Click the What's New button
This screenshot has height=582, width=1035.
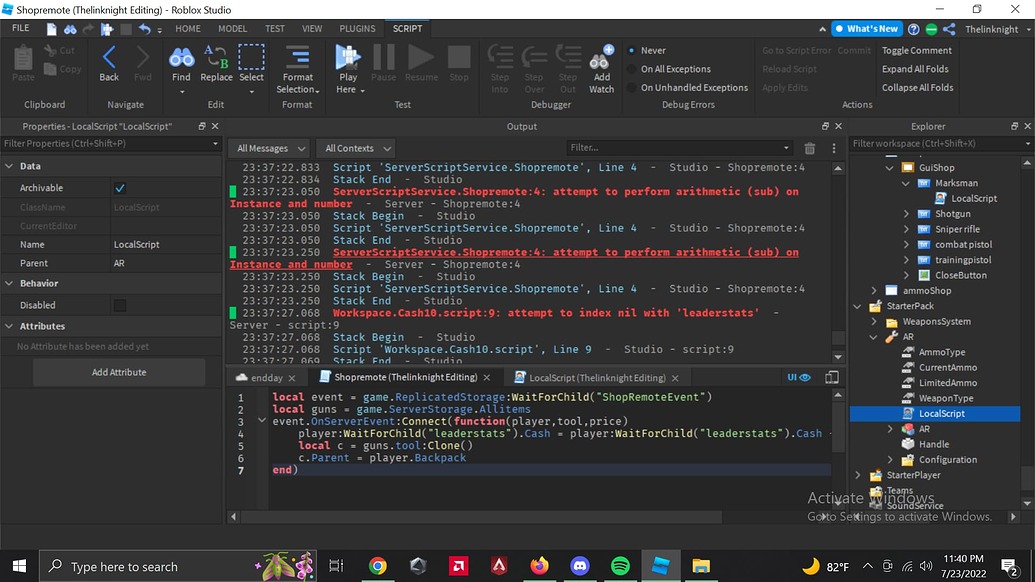(x=866, y=29)
